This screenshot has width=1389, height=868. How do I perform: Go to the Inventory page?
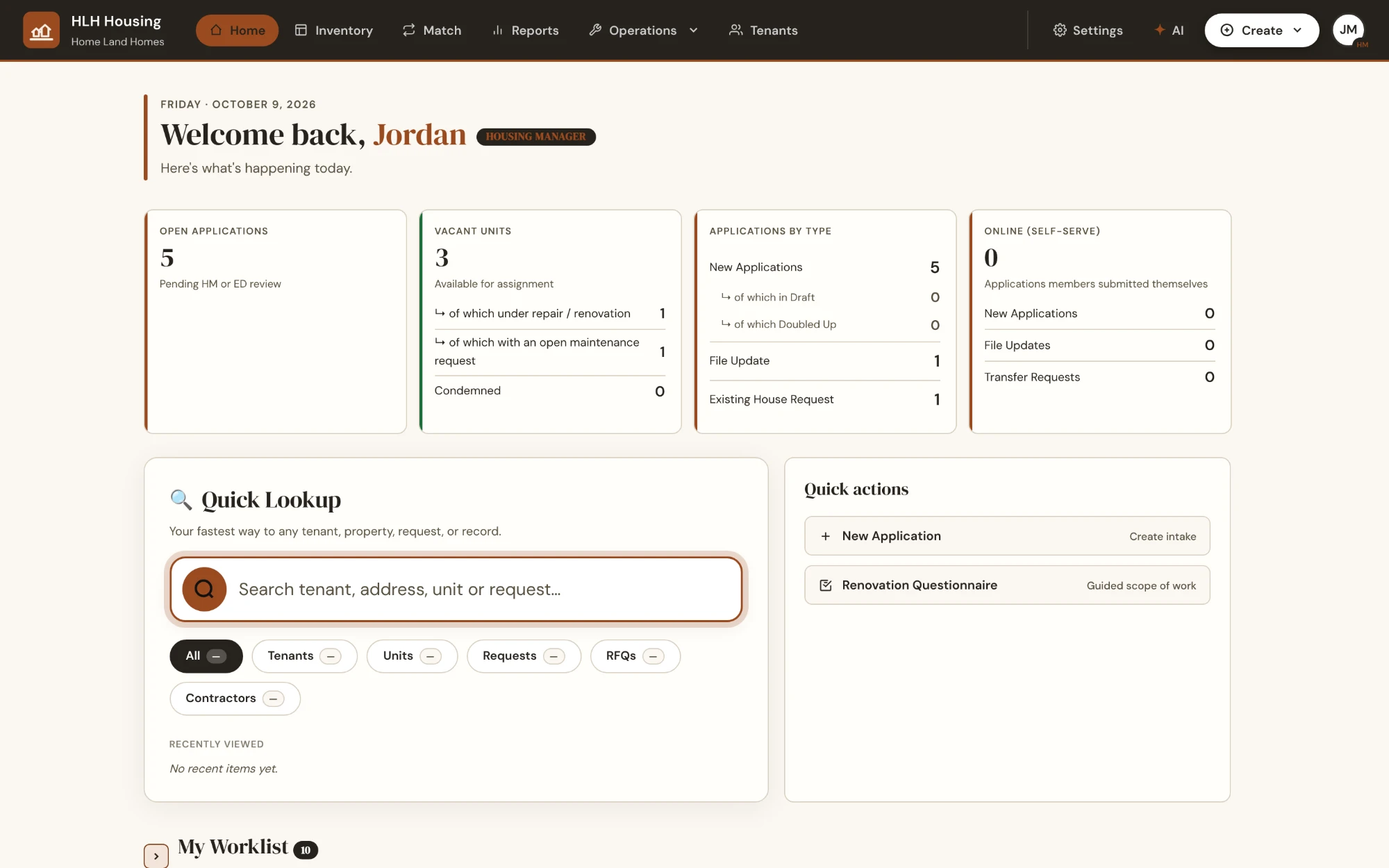point(333,30)
